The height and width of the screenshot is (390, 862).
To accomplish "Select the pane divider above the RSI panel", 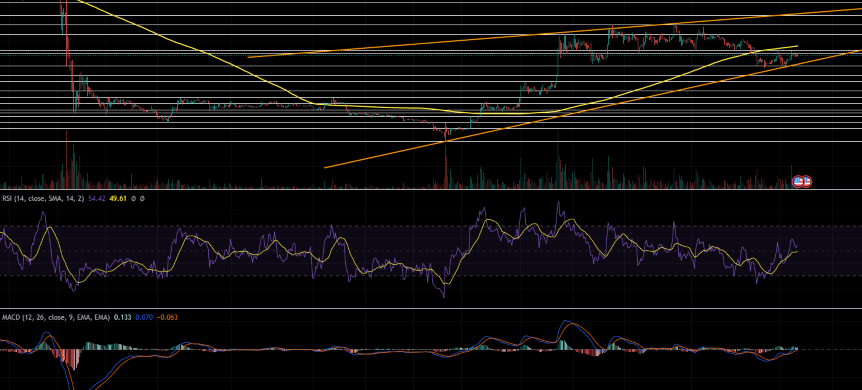I will (x=431, y=190).
